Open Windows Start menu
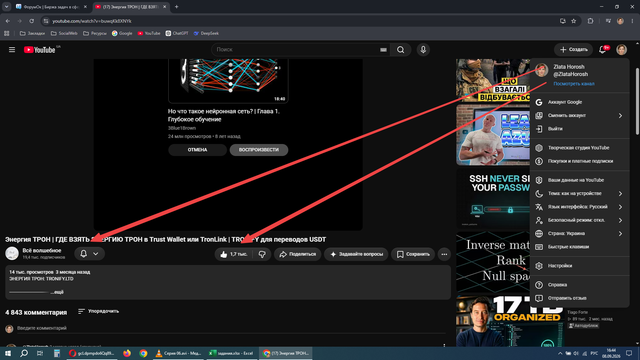Screen dimensions: 640x360 7,353
